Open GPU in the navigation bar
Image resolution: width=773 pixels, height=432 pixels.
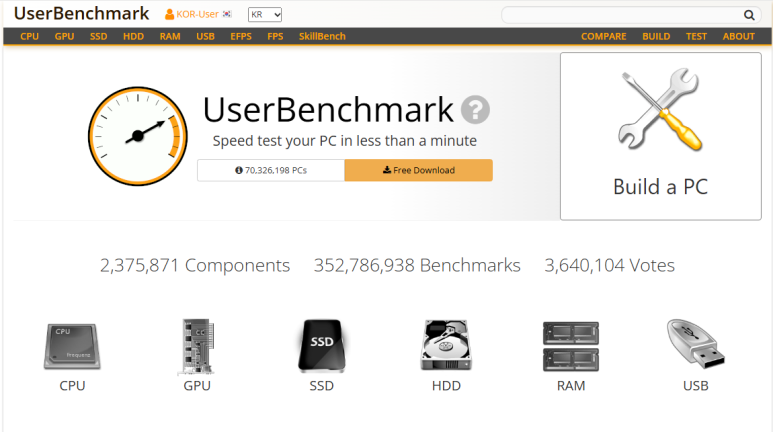point(65,36)
